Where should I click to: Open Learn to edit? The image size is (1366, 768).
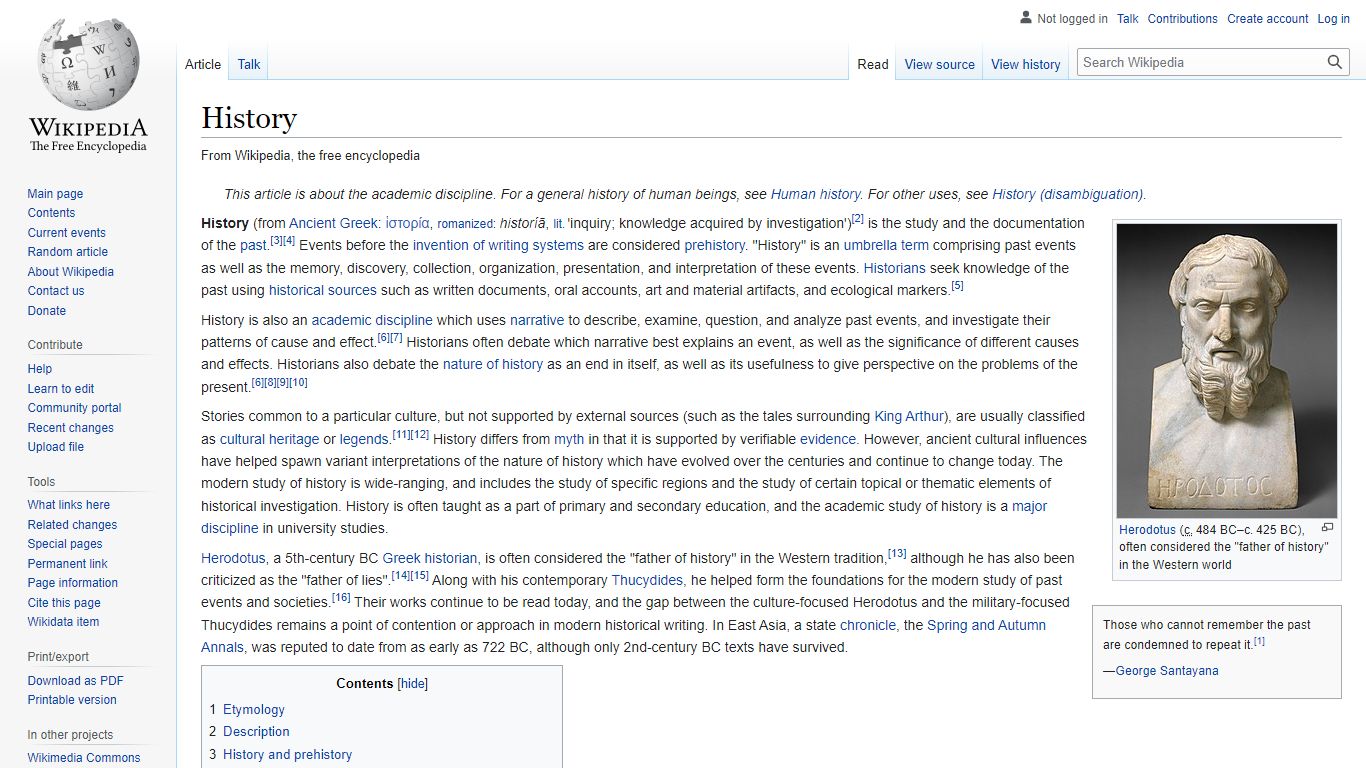61,389
